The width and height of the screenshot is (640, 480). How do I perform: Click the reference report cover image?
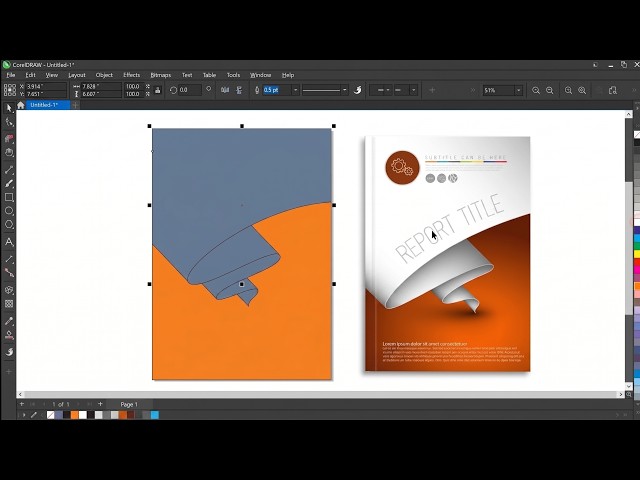pos(447,254)
